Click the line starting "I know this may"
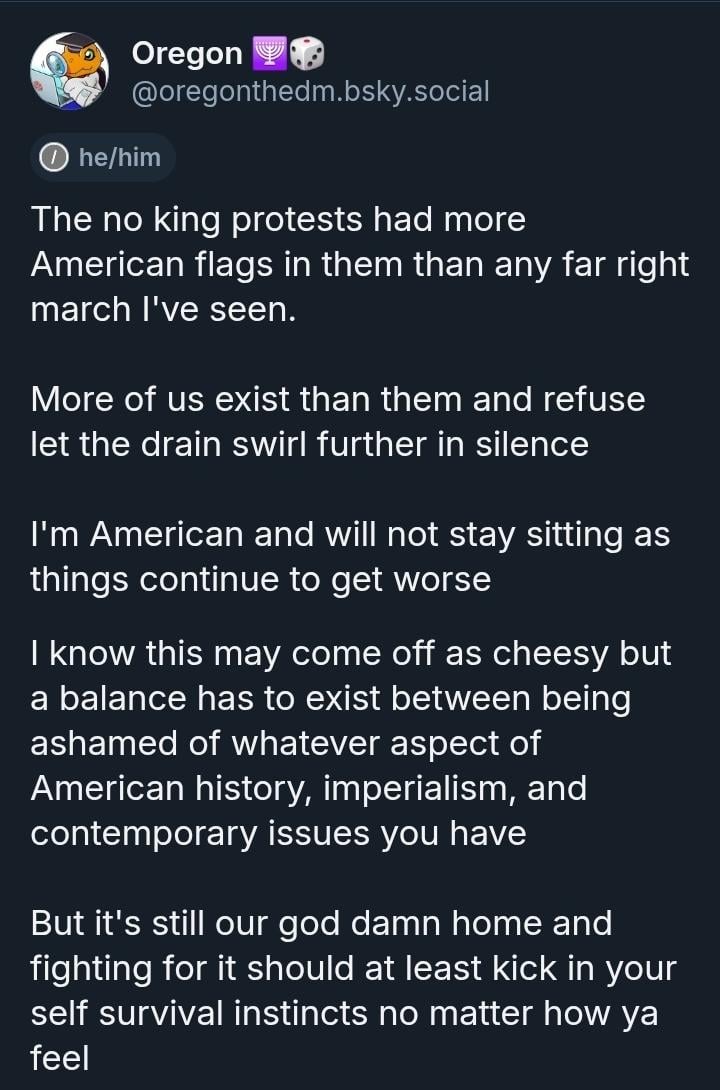720x1090 pixels. tap(350, 653)
